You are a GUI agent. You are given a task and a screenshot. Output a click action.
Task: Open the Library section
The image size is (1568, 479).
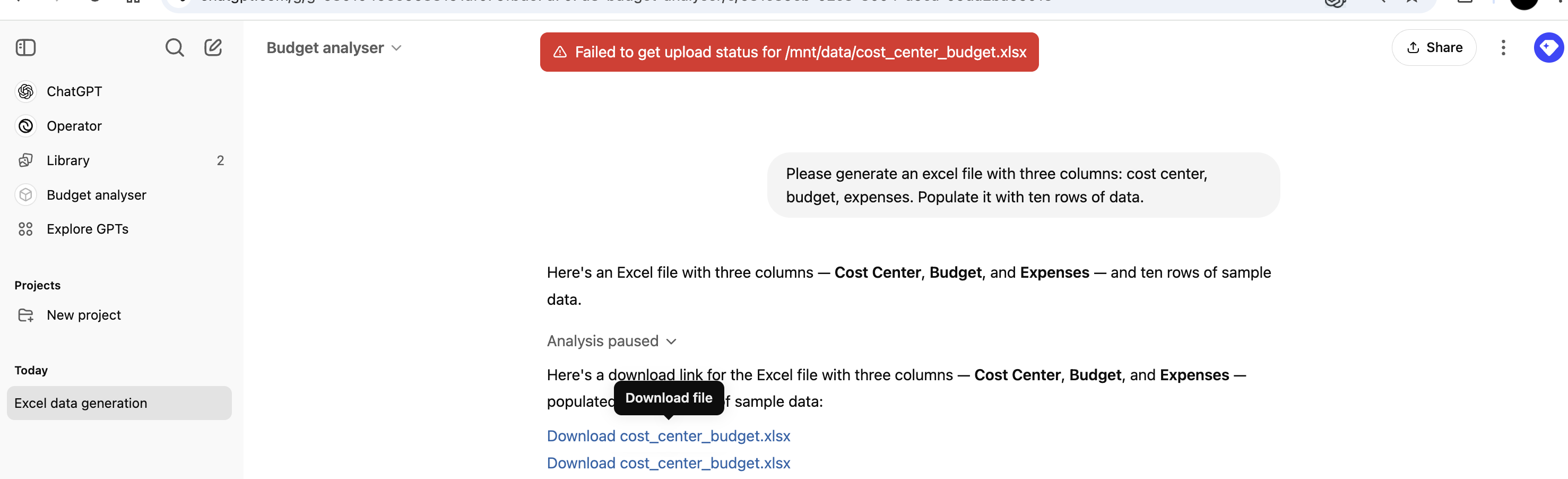67,160
